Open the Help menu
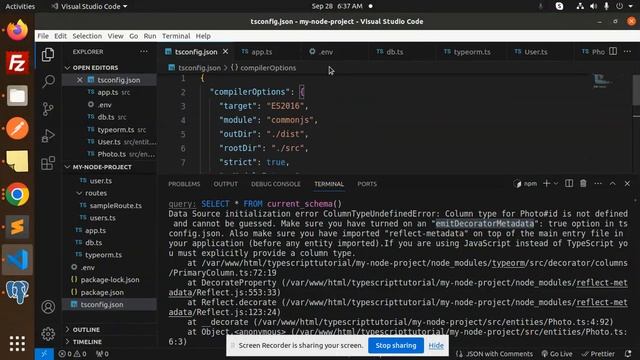Image resolution: width=640 pixels, height=360 pixels. 203,36
